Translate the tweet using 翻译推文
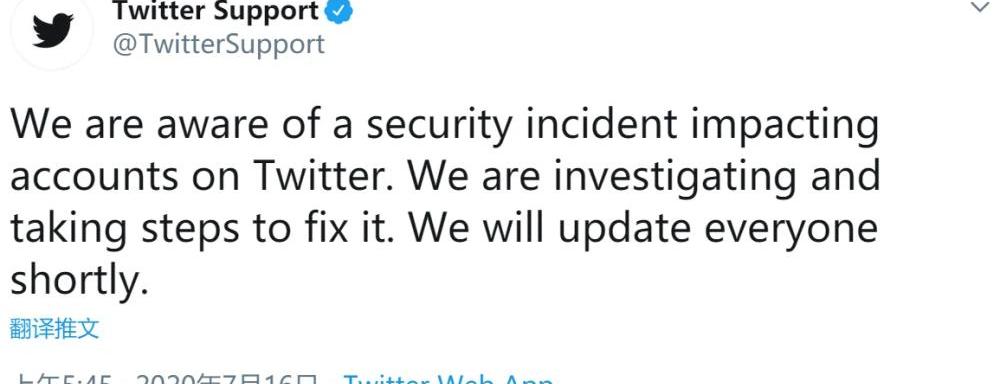This screenshot has height=384, width=1000. click(x=55, y=329)
